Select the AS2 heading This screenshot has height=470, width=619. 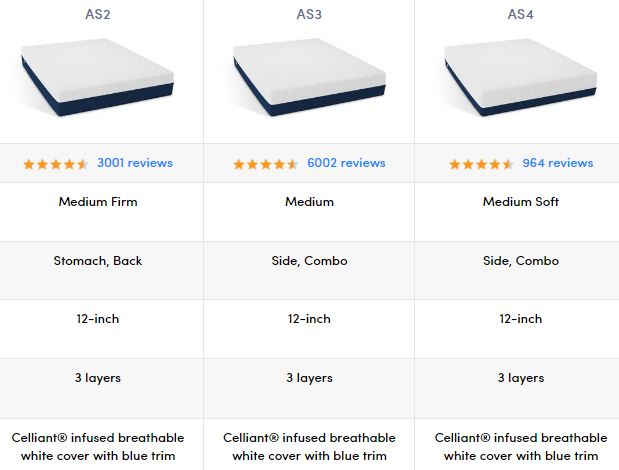point(98,15)
